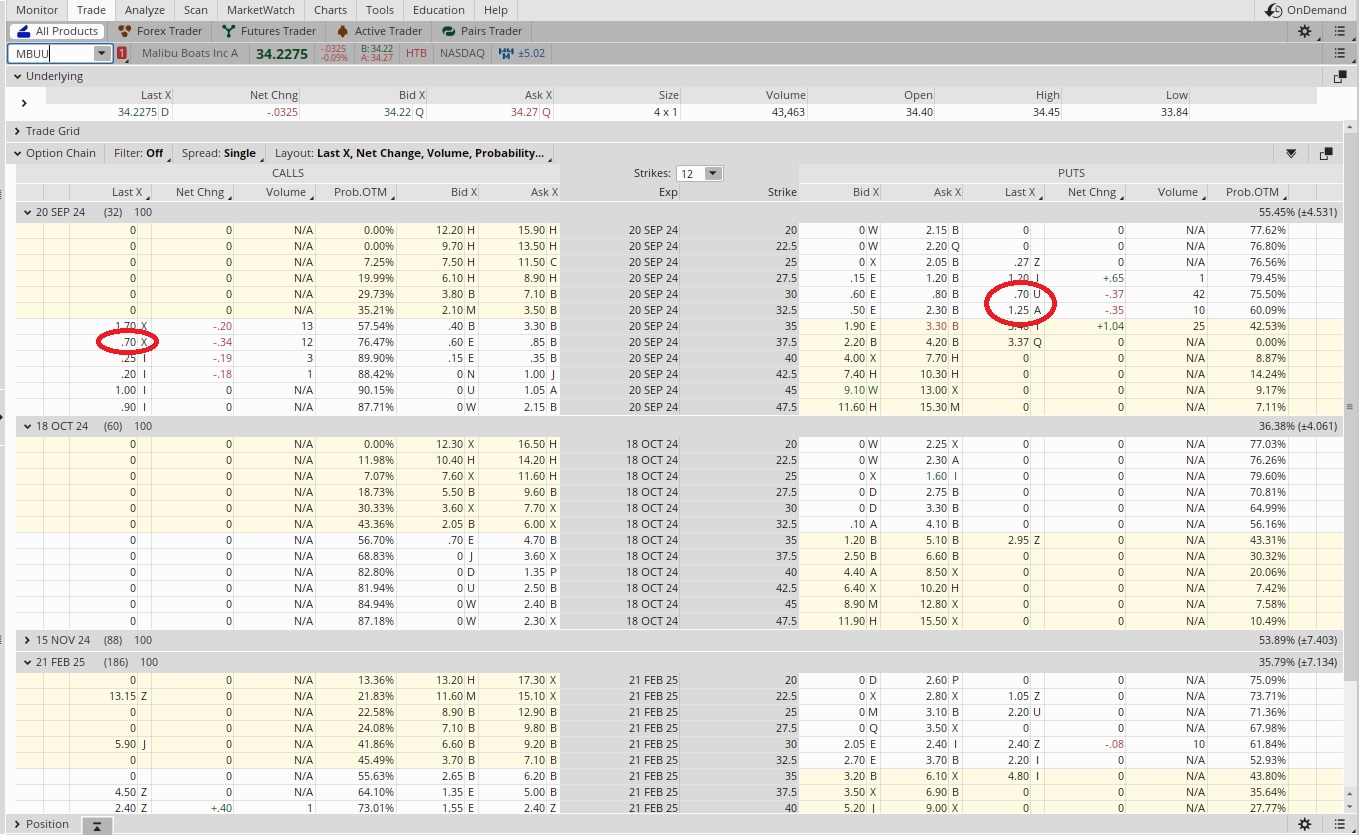Image resolution: width=1359 pixels, height=835 pixels.
Task: Click the MMM expected move ±5.02 indicator
Action: (521, 53)
